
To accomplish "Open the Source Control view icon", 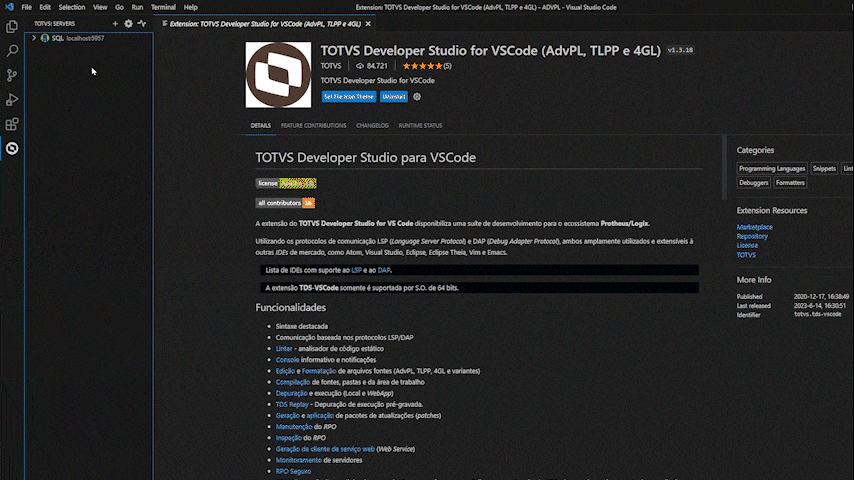I will pyautogui.click(x=11, y=75).
